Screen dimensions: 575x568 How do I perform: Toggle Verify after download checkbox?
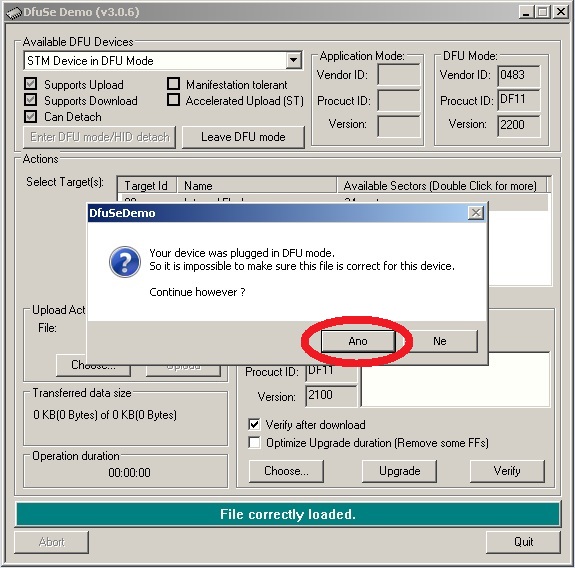click(x=254, y=424)
